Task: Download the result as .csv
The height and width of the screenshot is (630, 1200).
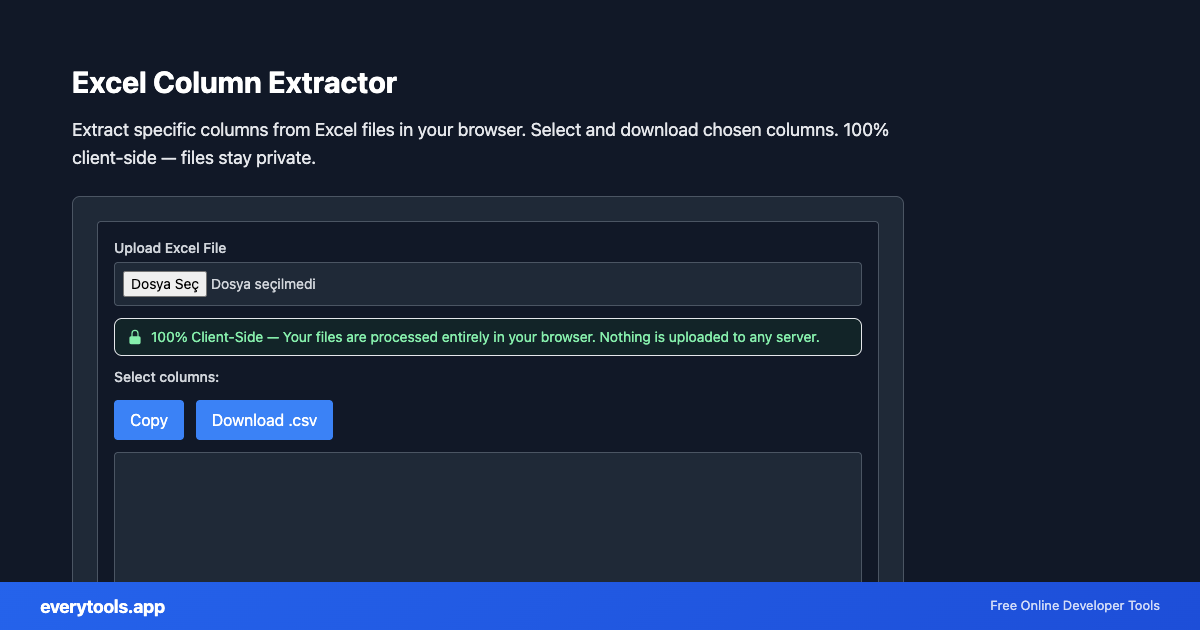Action: click(x=264, y=420)
